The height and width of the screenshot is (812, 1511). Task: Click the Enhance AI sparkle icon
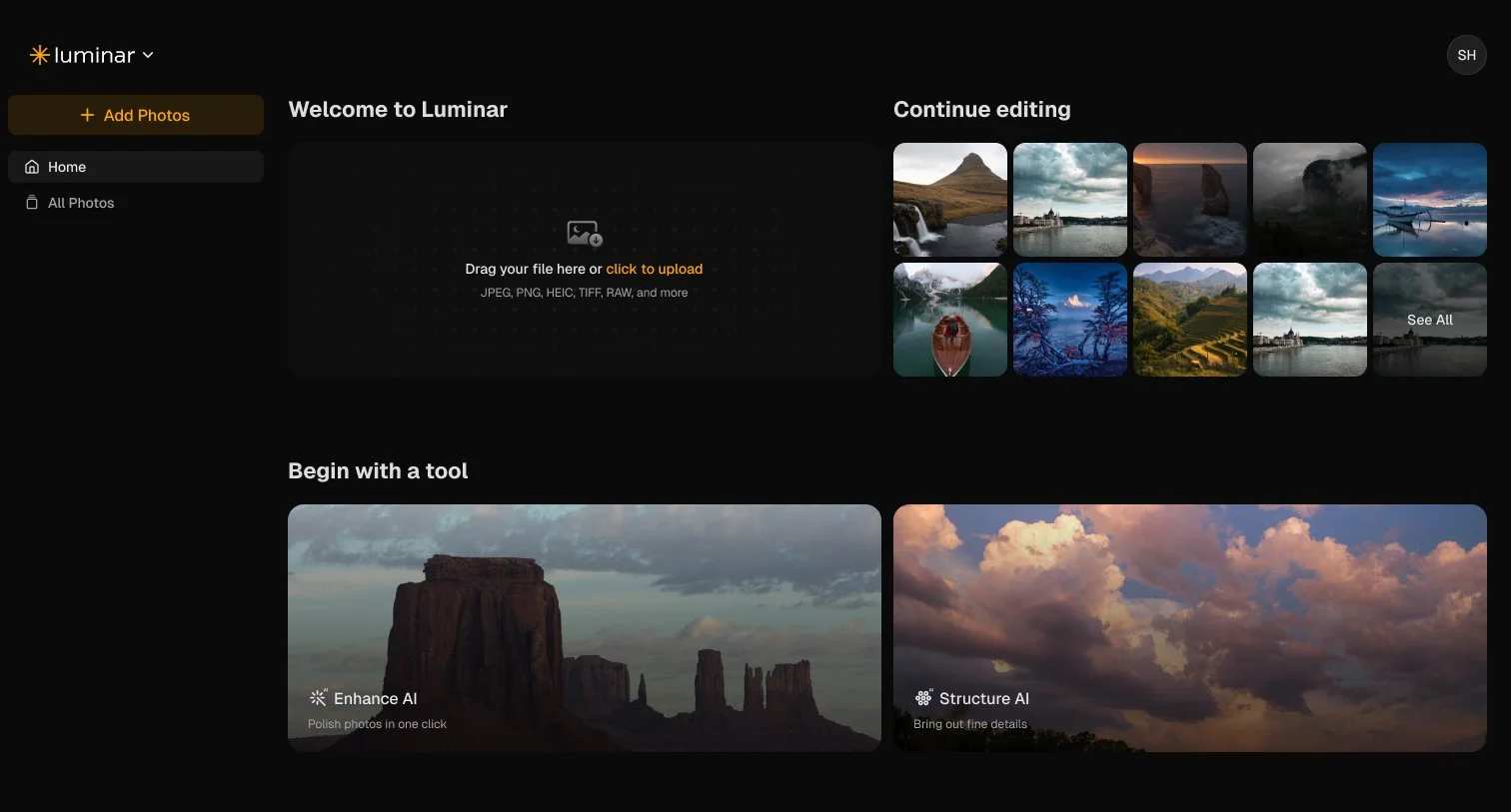click(318, 698)
